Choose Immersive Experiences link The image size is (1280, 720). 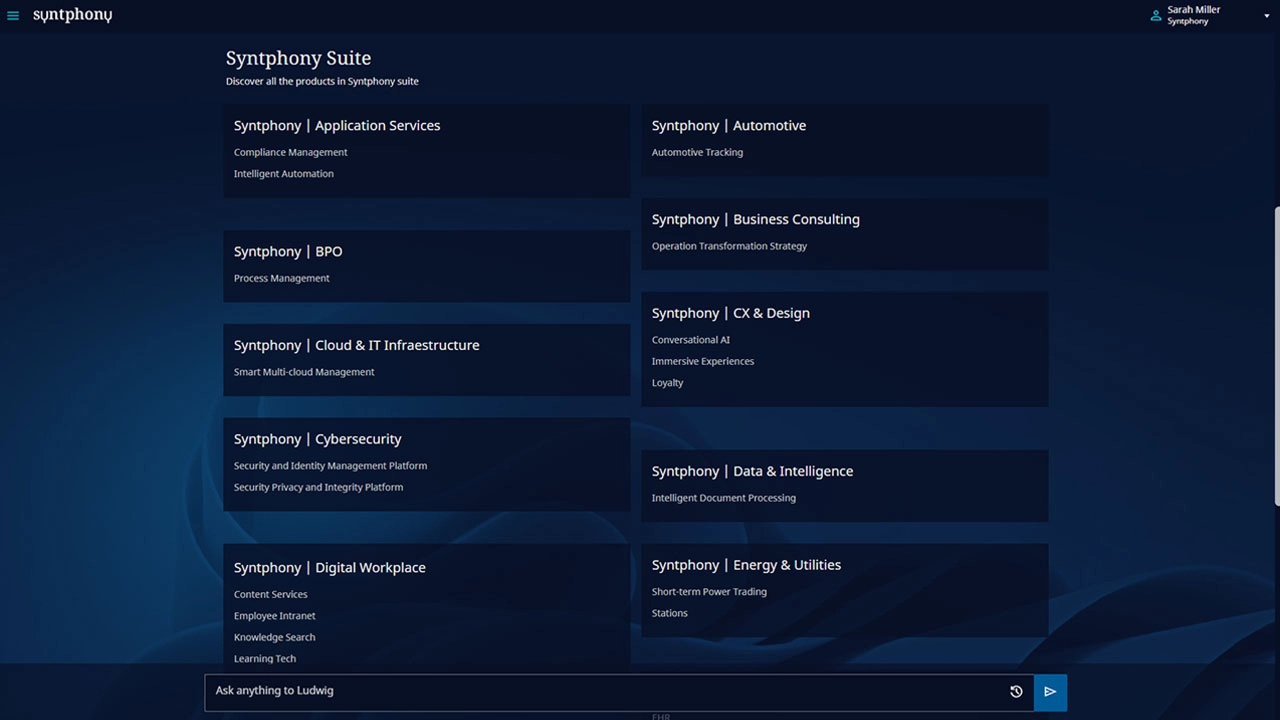(x=702, y=362)
